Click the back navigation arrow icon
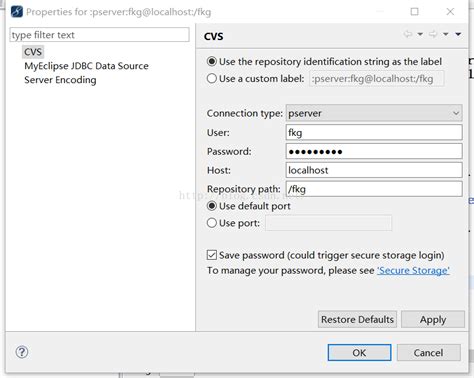Image resolution: width=474 pixels, height=378 pixels. tap(408, 34)
